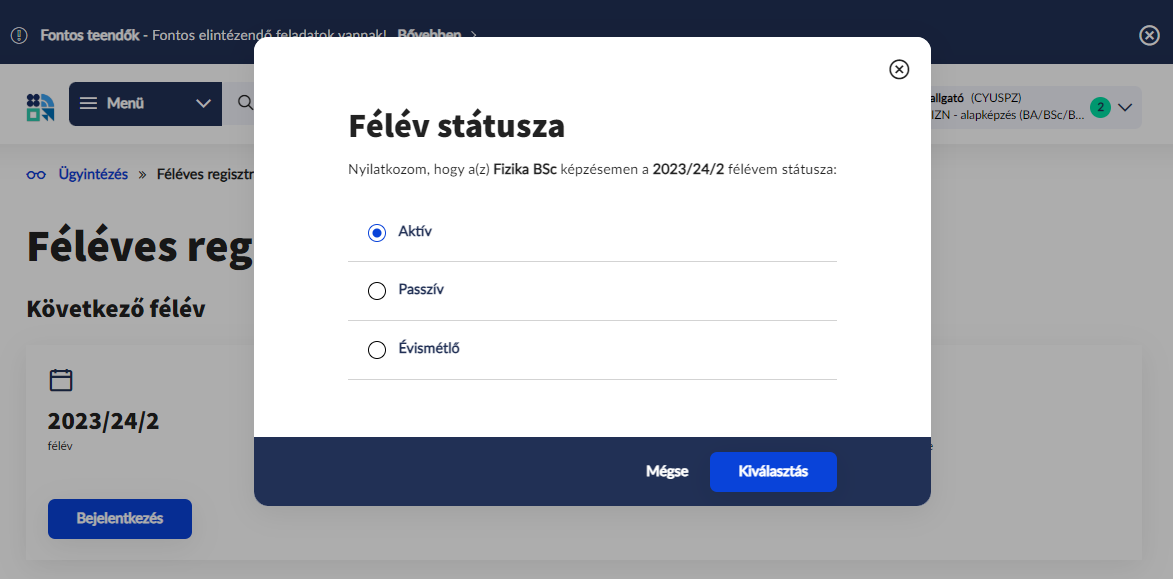Click the green notification badge
Viewport: 1173px width, 579px height.
[1100, 107]
